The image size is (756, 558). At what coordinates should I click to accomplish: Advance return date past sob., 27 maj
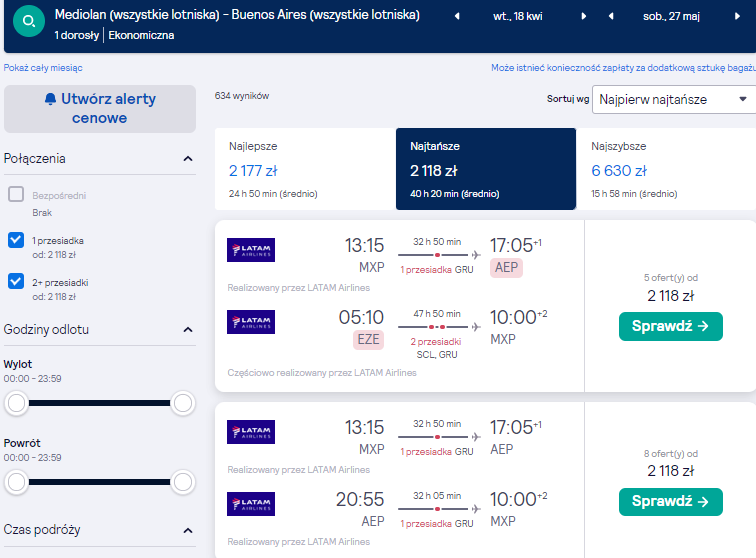(x=737, y=16)
